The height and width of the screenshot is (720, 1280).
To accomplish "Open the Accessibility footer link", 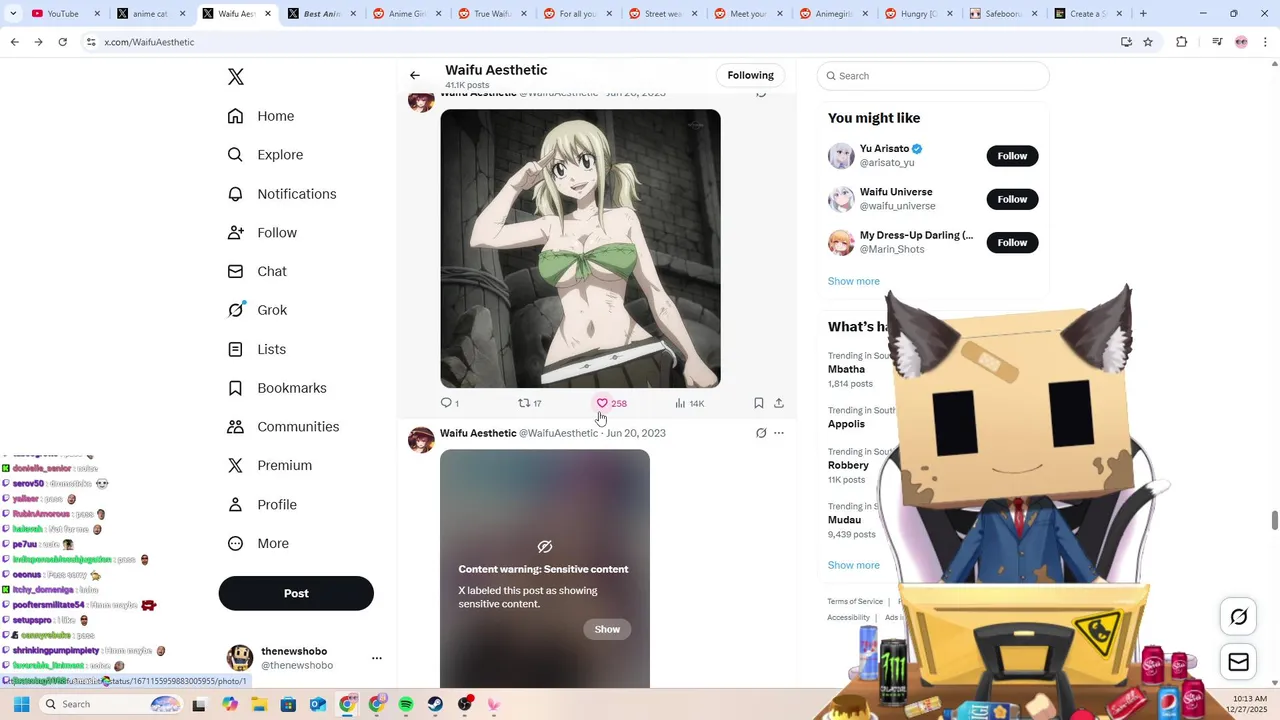I will (848, 617).
